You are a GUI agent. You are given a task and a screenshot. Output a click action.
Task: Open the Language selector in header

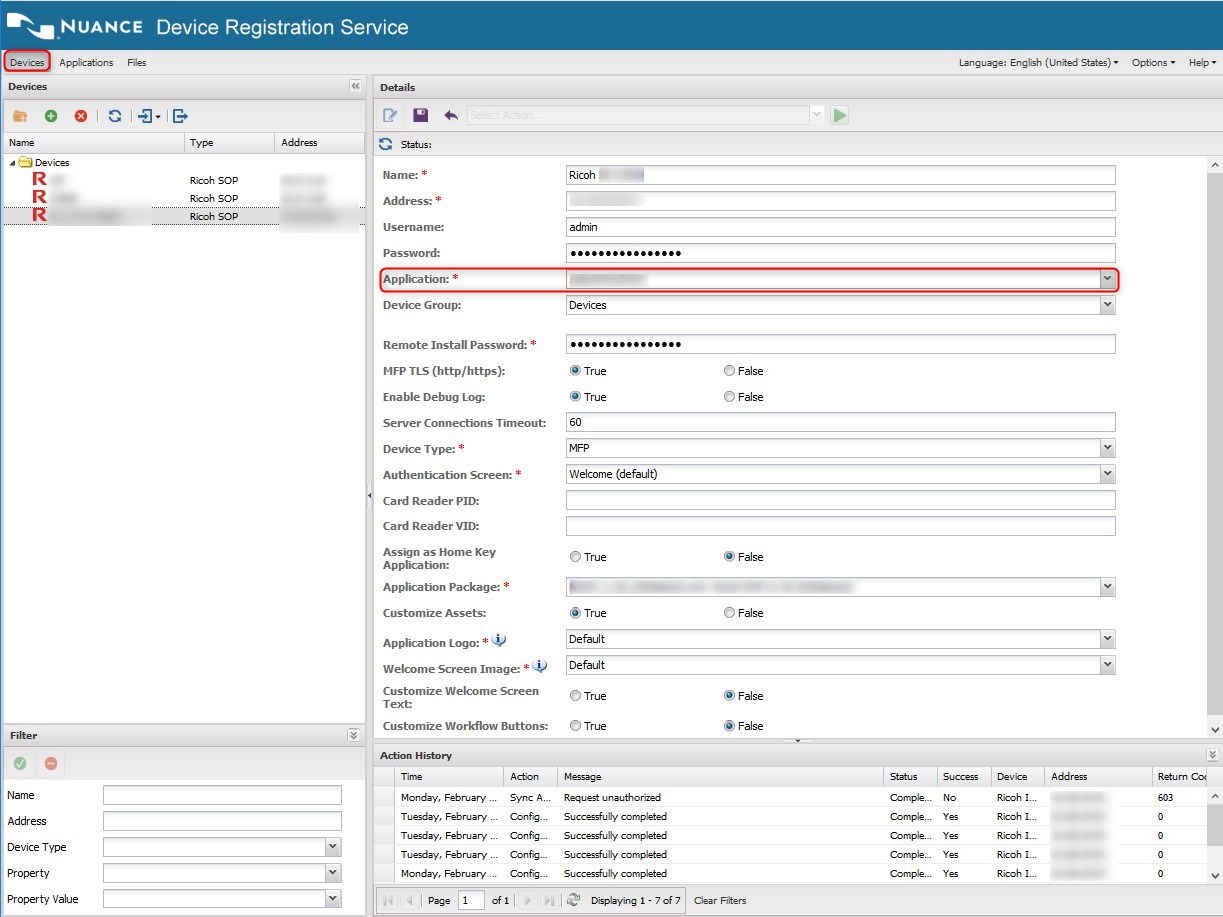pos(1038,63)
